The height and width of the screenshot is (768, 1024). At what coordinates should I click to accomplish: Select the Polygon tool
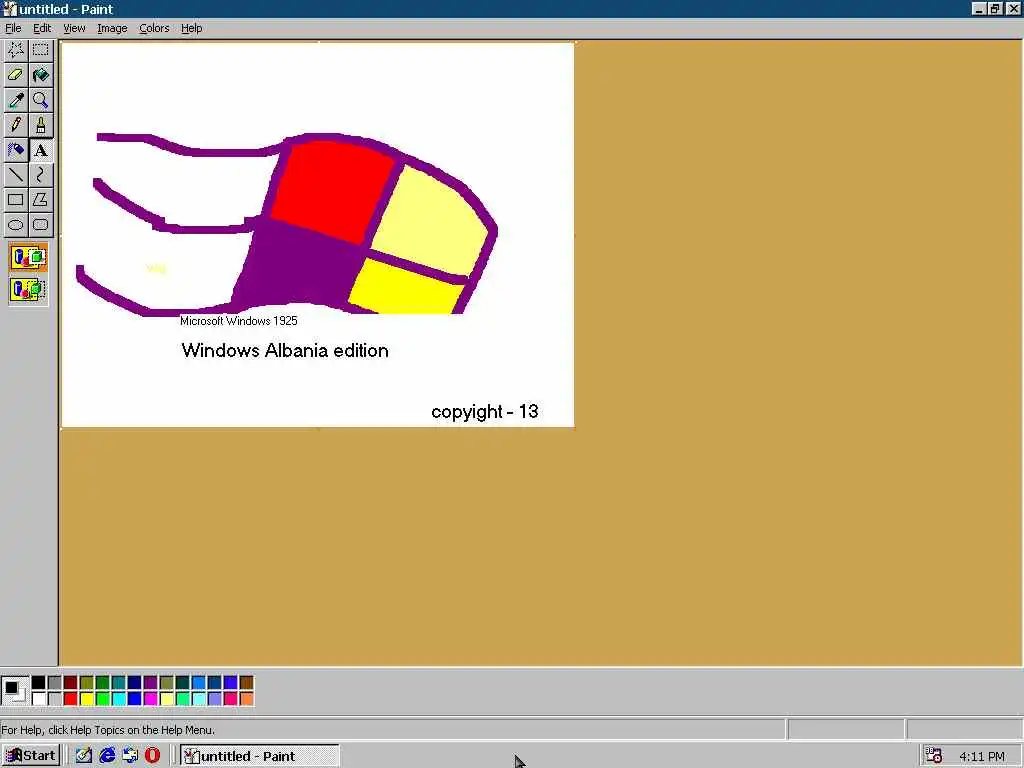40,200
